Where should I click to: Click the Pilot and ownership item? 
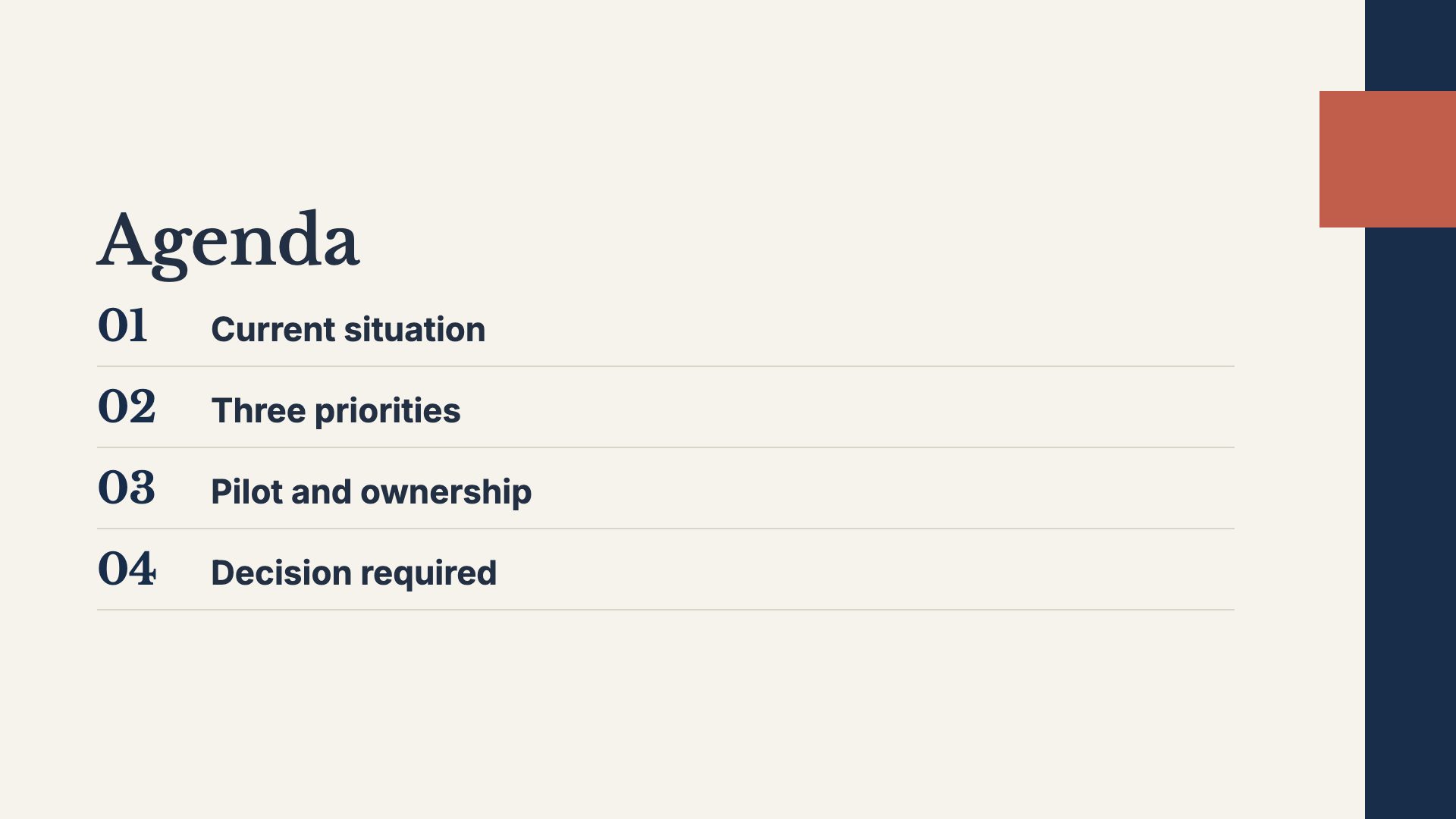372,492
